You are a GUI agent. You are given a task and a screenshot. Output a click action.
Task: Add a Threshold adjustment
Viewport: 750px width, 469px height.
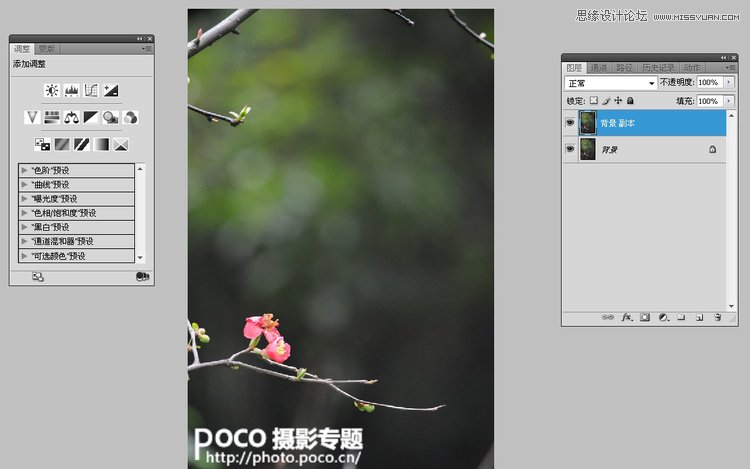coord(81,144)
